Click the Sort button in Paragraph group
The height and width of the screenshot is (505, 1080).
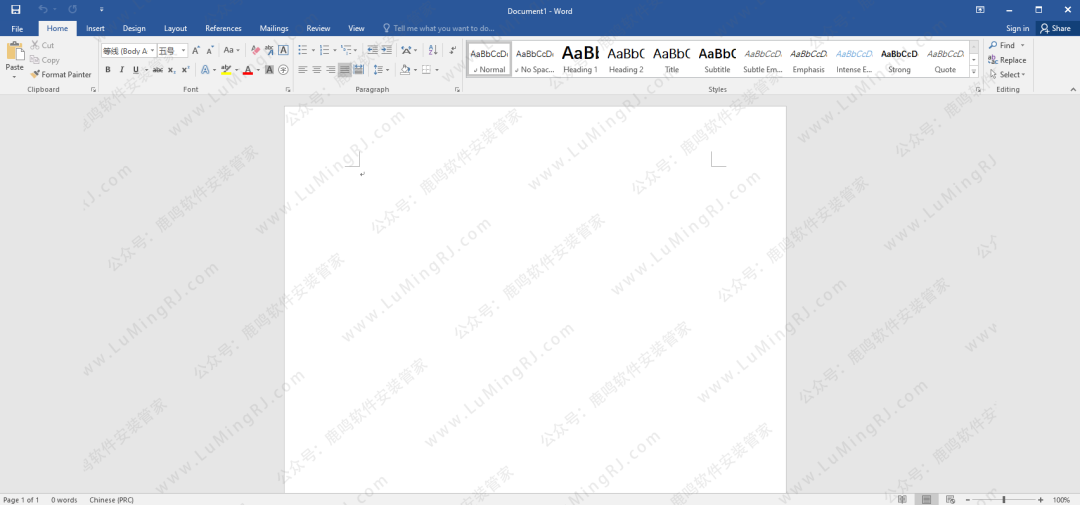pos(432,50)
